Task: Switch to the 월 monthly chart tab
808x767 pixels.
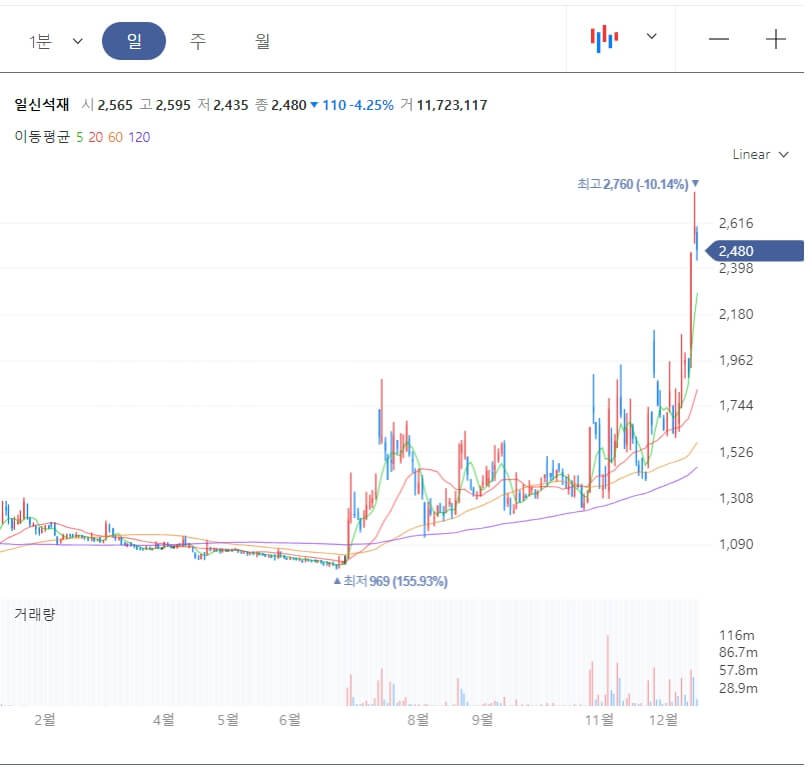Action: coord(262,41)
